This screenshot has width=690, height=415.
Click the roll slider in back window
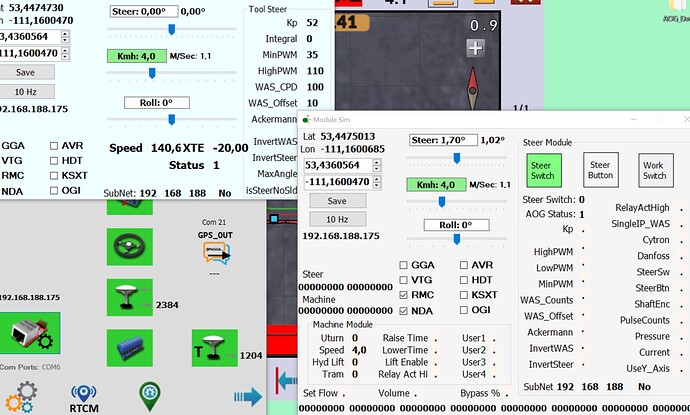tap(172, 119)
